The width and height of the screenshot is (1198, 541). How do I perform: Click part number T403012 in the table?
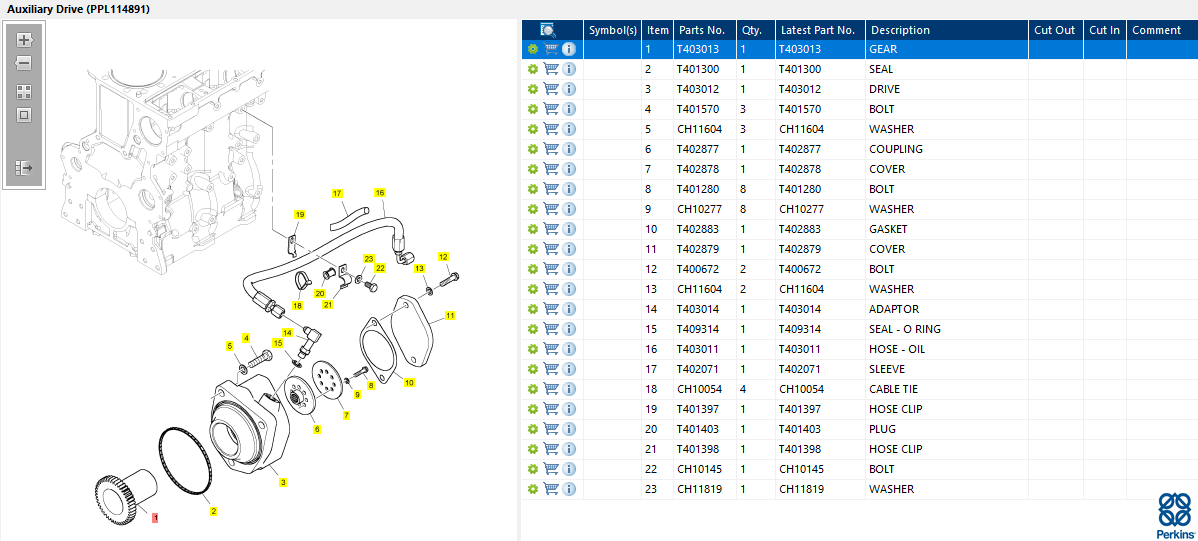[698, 89]
